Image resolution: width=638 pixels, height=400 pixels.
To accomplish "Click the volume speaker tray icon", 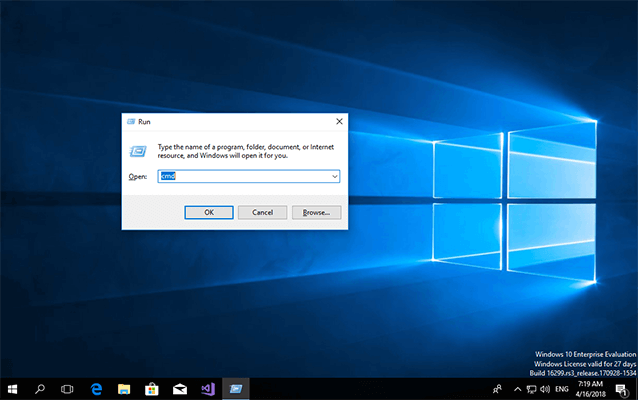I will (547, 388).
